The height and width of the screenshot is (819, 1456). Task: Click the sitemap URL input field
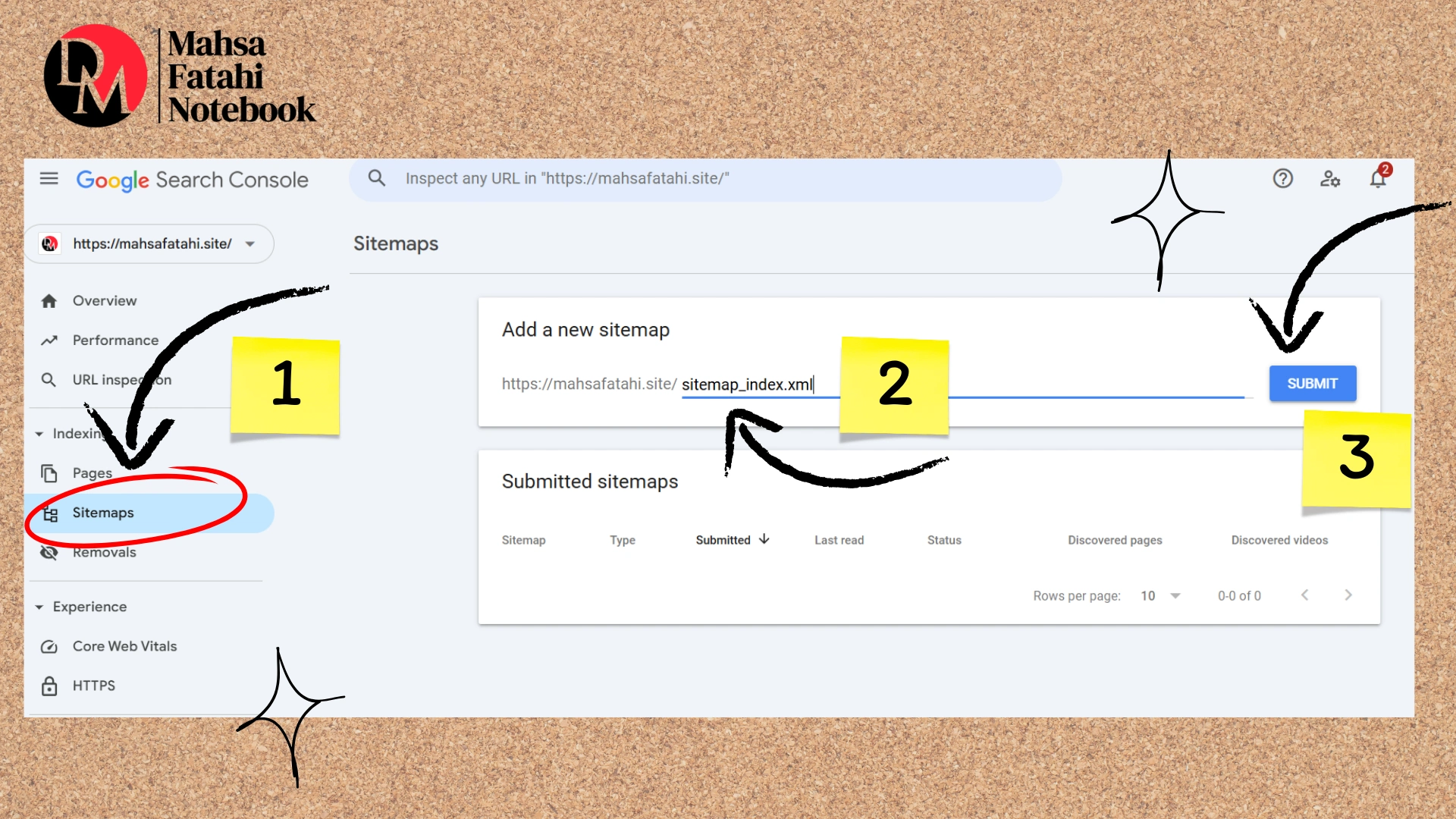point(963,384)
